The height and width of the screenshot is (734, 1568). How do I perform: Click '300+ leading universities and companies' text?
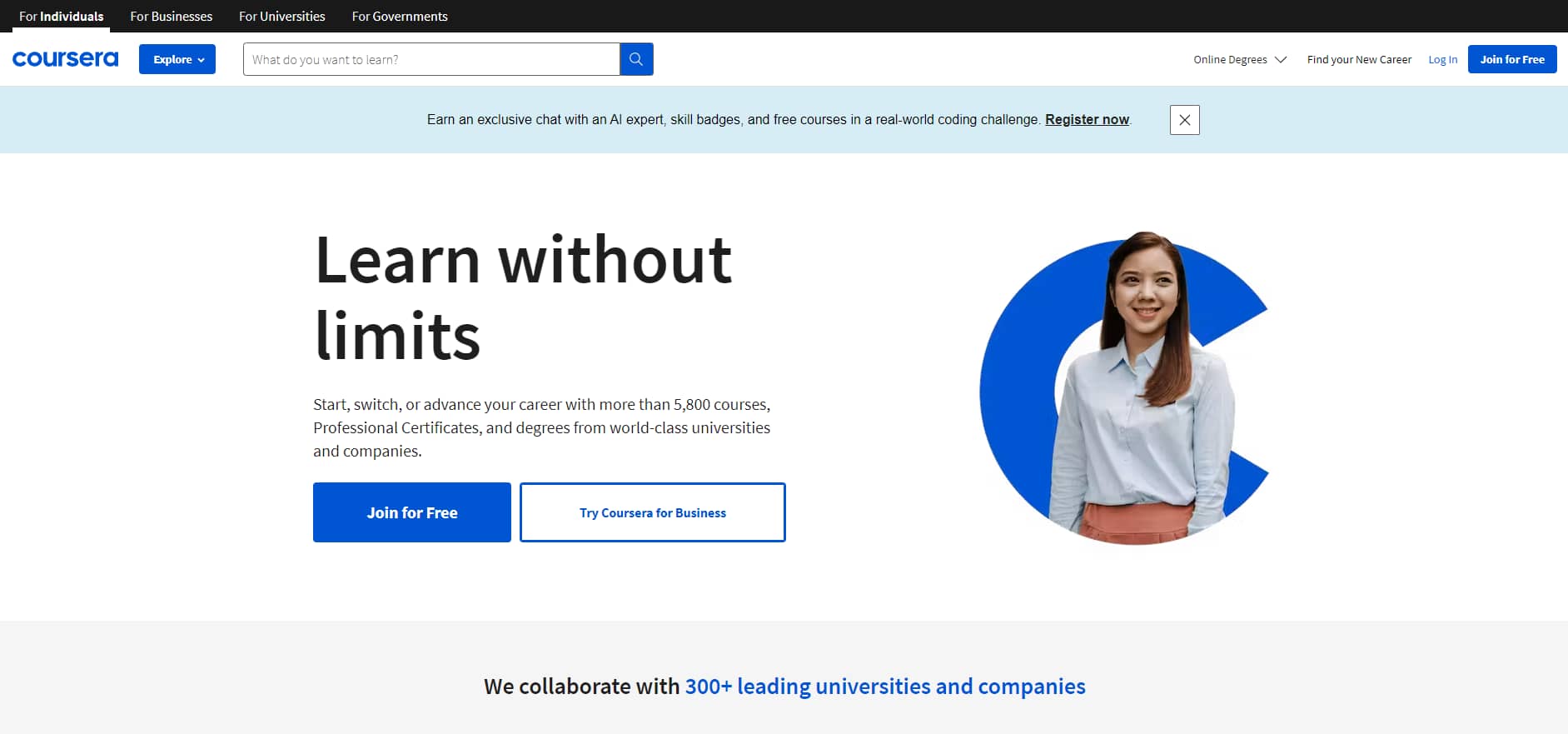(x=885, y=687)
